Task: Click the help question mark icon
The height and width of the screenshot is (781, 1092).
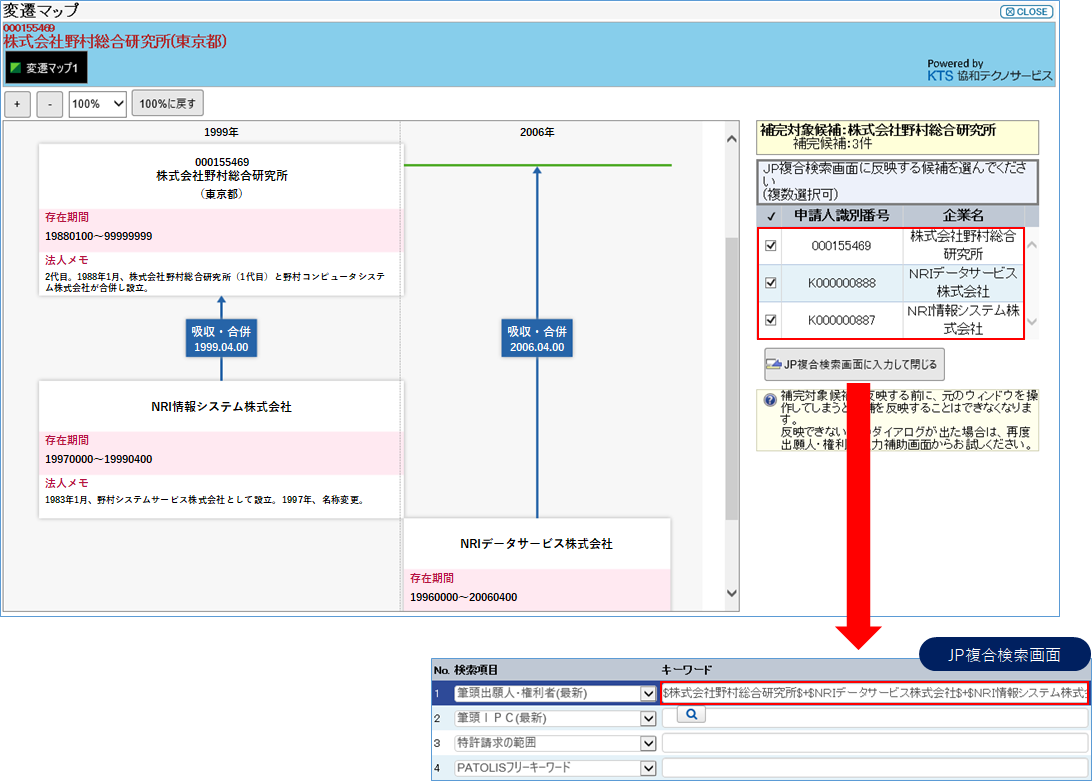Action: (x=770, y=400)
